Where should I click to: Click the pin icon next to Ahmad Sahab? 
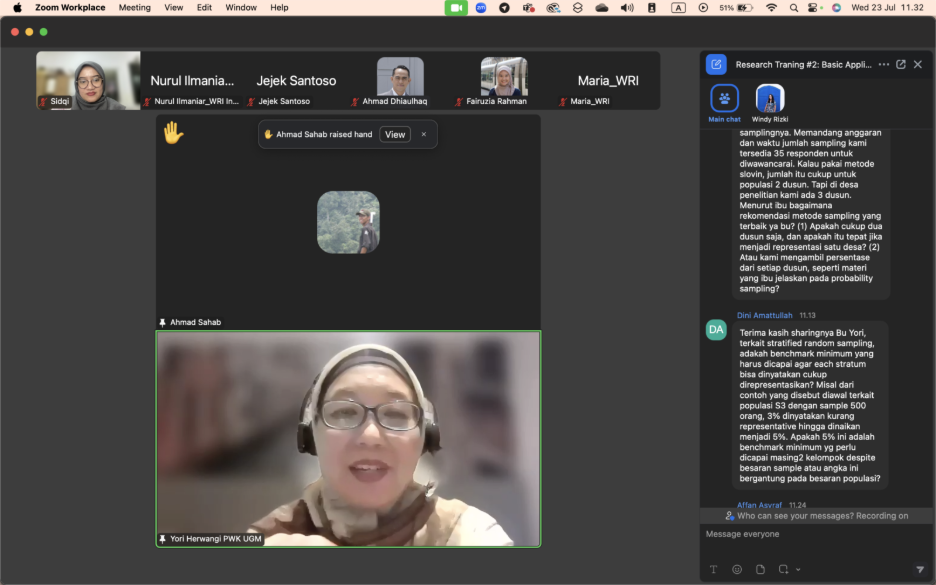tap(162, 322)
